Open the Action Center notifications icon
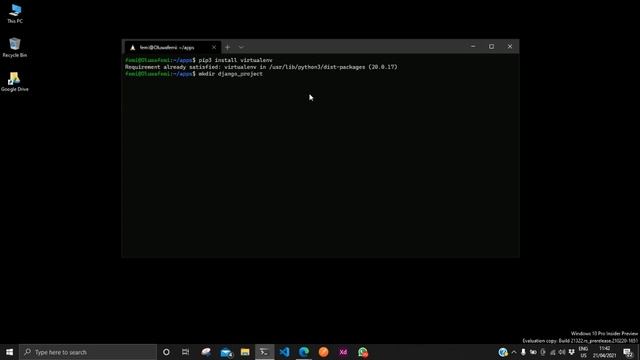The height and width of the screenshot is (360, 640). pos(629,352)
